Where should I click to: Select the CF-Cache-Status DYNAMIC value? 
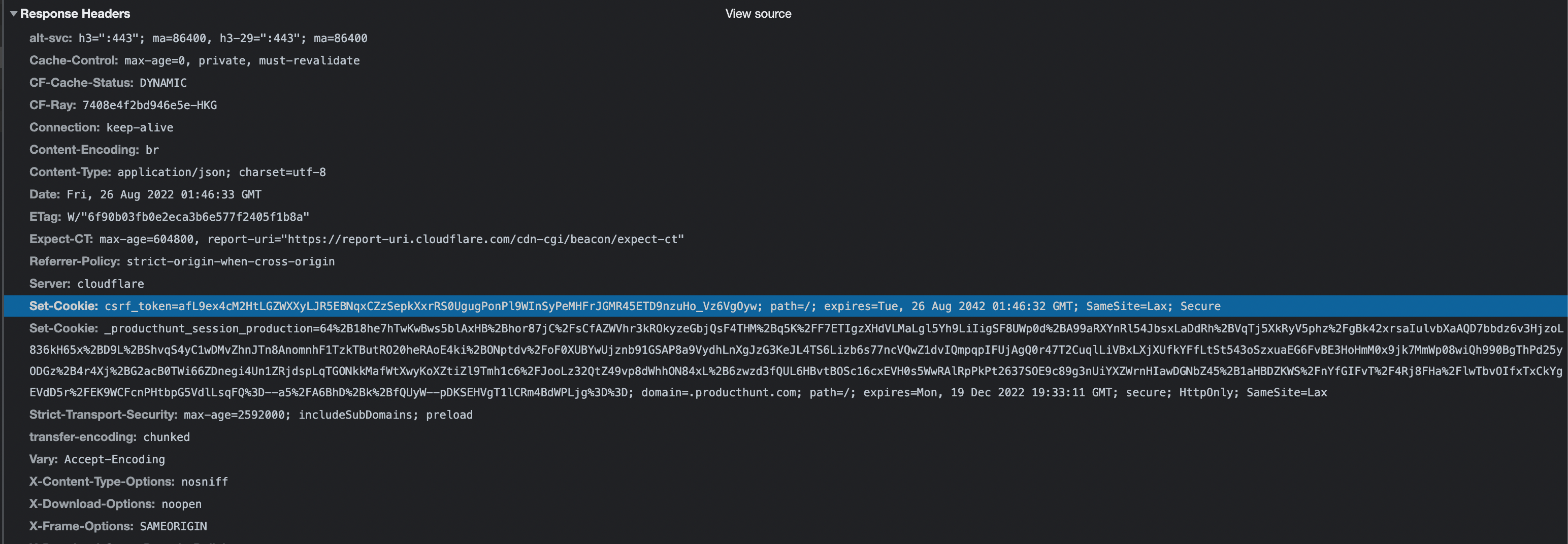coord(162,83)
